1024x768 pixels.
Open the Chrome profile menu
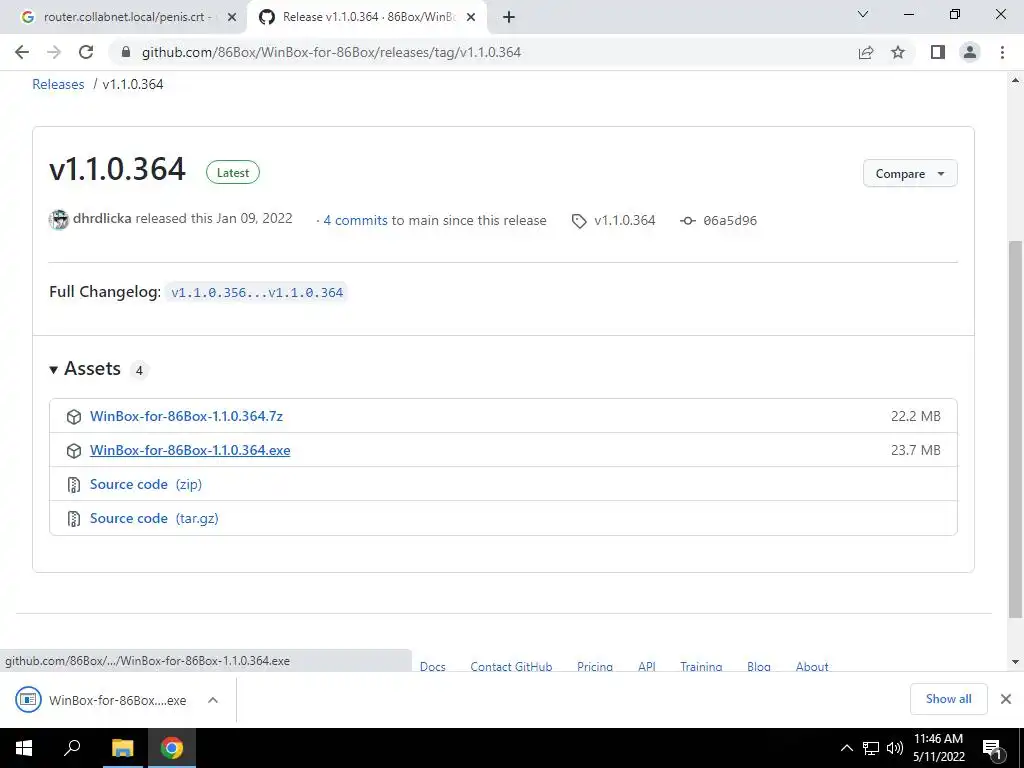(x=970, y=52)
